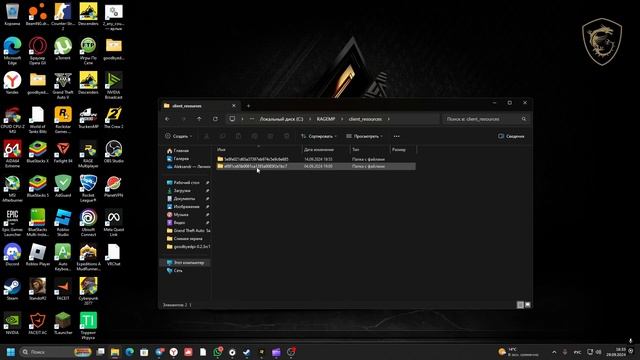Viewport: 640px width, 360px height.
Task: Select Сеть in the sidebar
Action: (178, 270)
